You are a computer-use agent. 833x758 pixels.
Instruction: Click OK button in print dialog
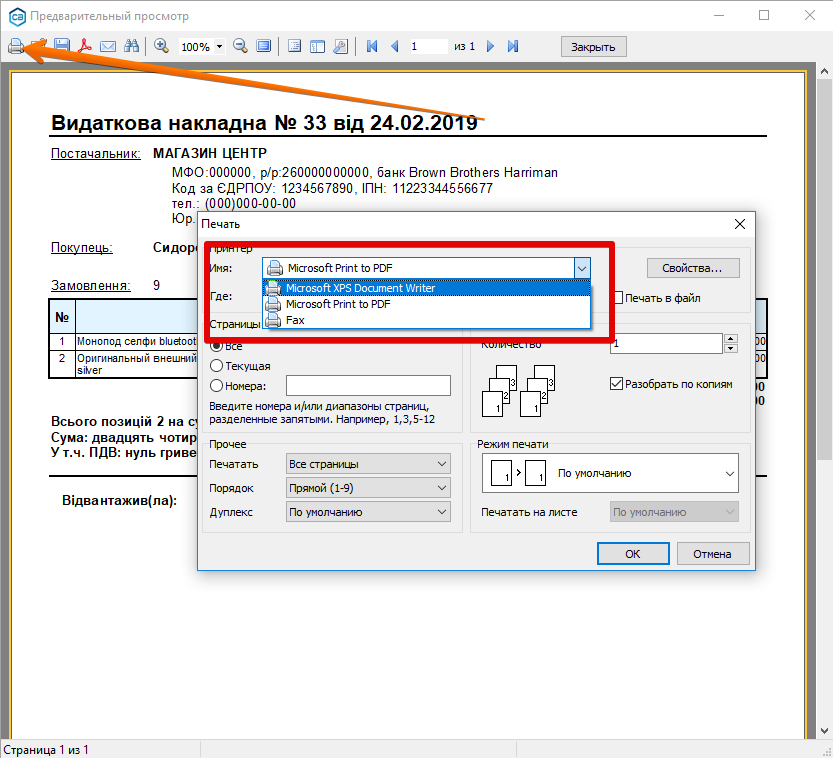coord(633,553)
